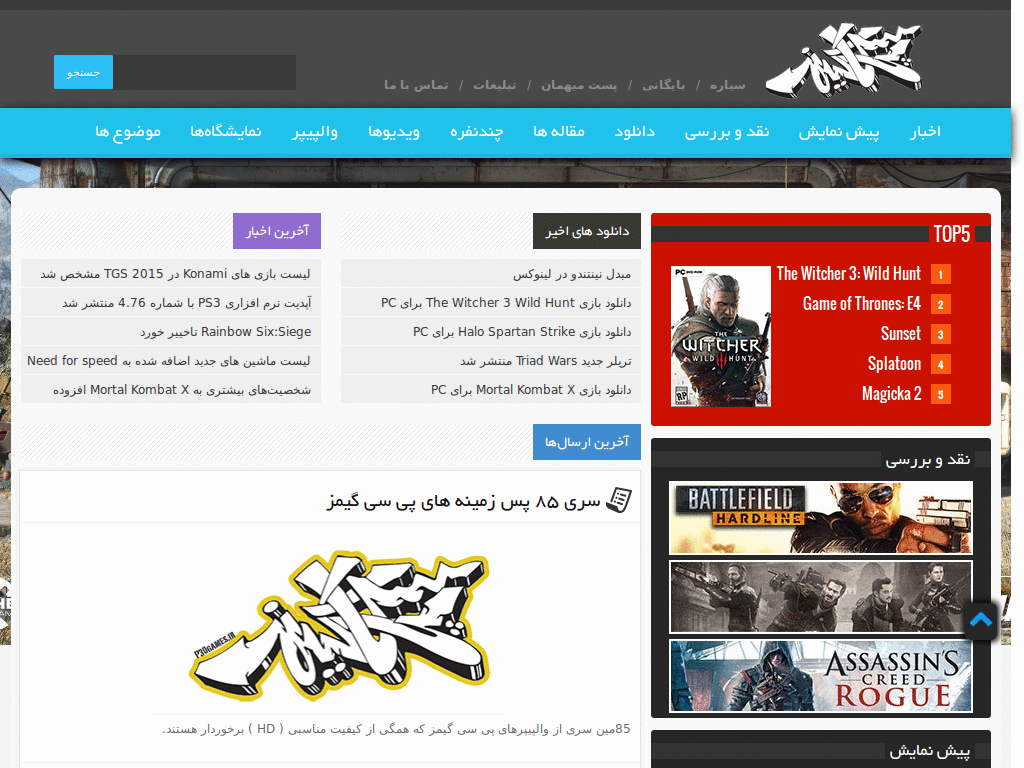Click the document icon beside post title
The width and height of the screenshot is (1024, 768).
pyautogui.click(x=619, y=500)
